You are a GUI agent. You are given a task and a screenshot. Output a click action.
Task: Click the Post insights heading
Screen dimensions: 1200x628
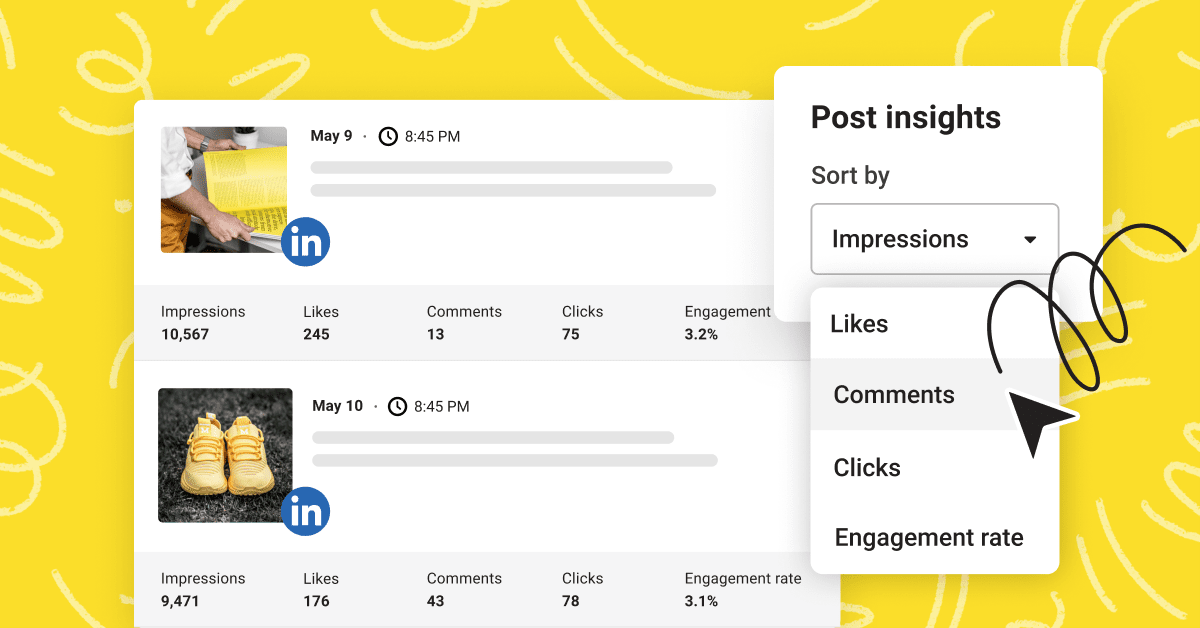pos(905,117)
